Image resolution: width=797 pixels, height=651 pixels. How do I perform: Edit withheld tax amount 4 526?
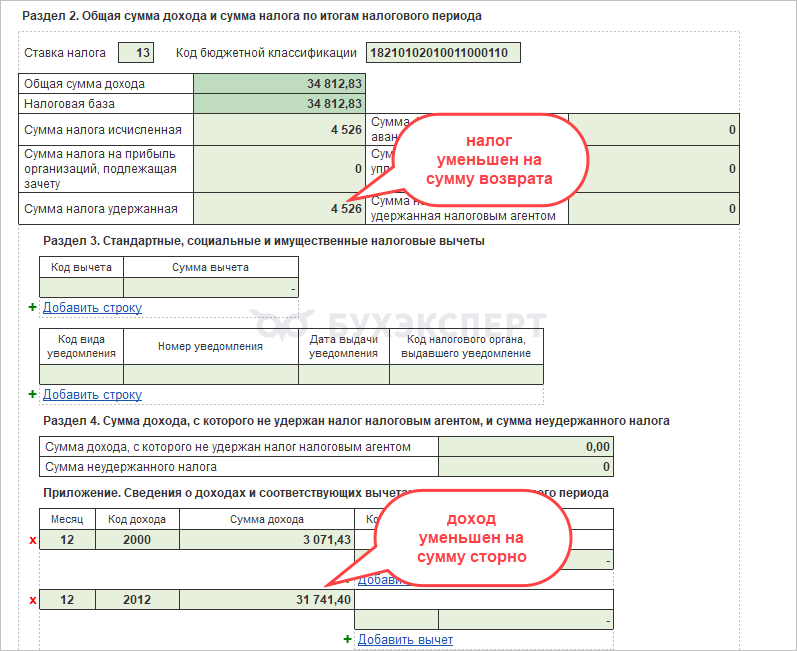[x=279, y=208]
